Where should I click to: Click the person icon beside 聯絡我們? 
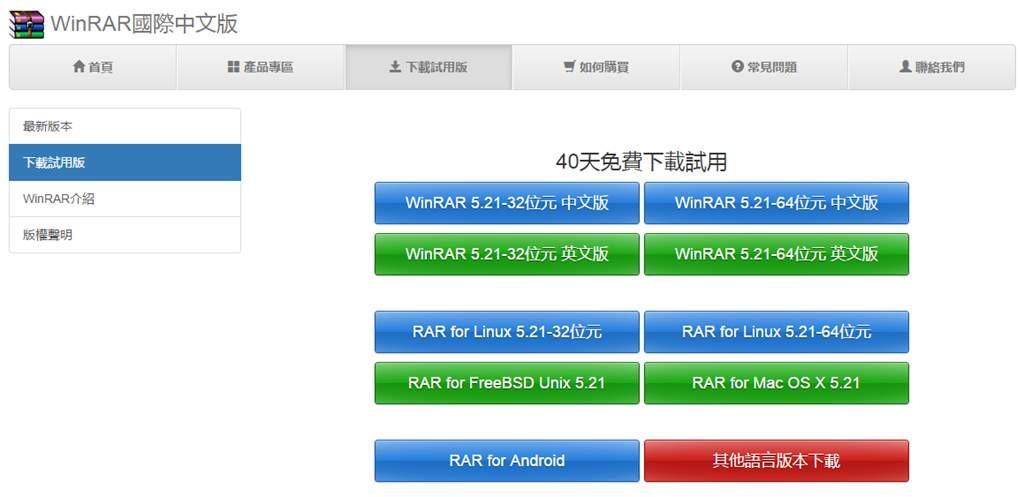tap(905, 67)
